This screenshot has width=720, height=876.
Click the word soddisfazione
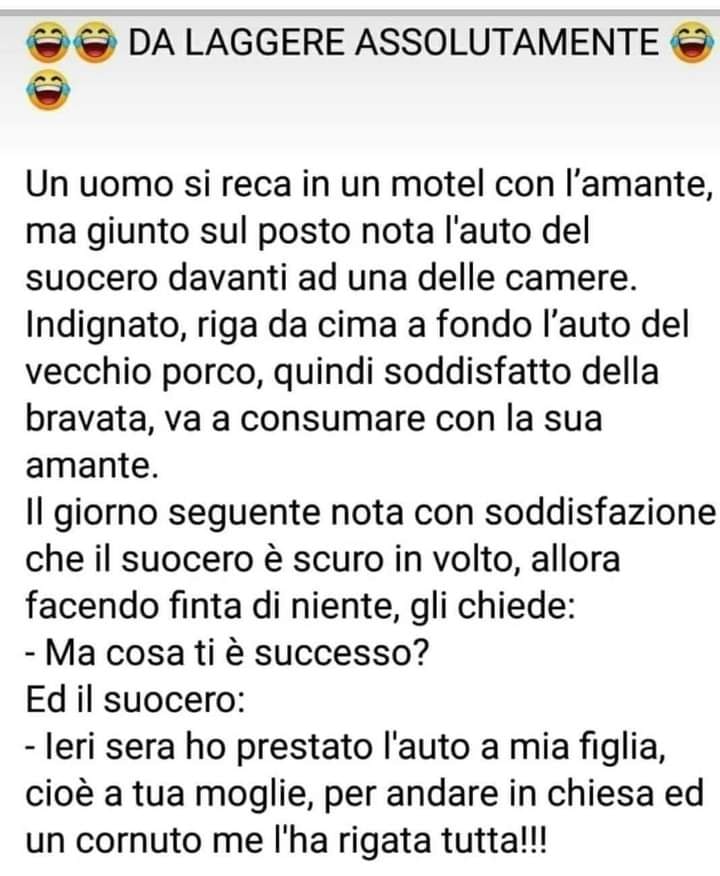pos(600,512)
